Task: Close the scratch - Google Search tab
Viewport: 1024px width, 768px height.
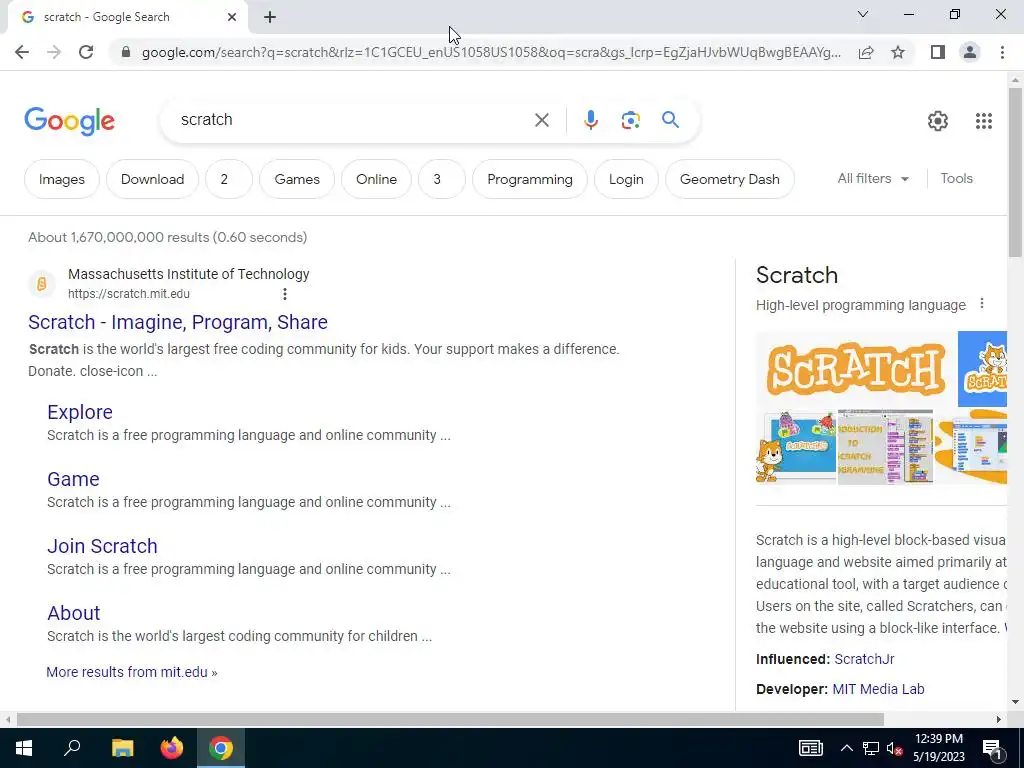Action: pyautogui.click(x=232, y=17)
